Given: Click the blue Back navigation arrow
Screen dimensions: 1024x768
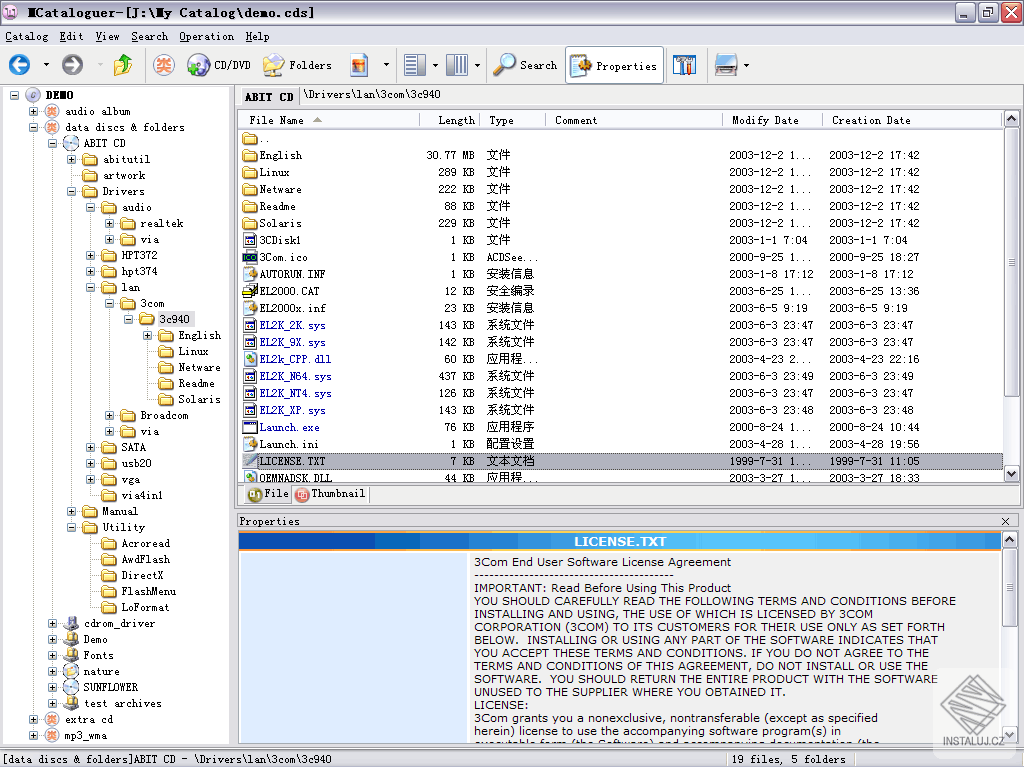Looking at the screenshot, I should coord(20,66).
